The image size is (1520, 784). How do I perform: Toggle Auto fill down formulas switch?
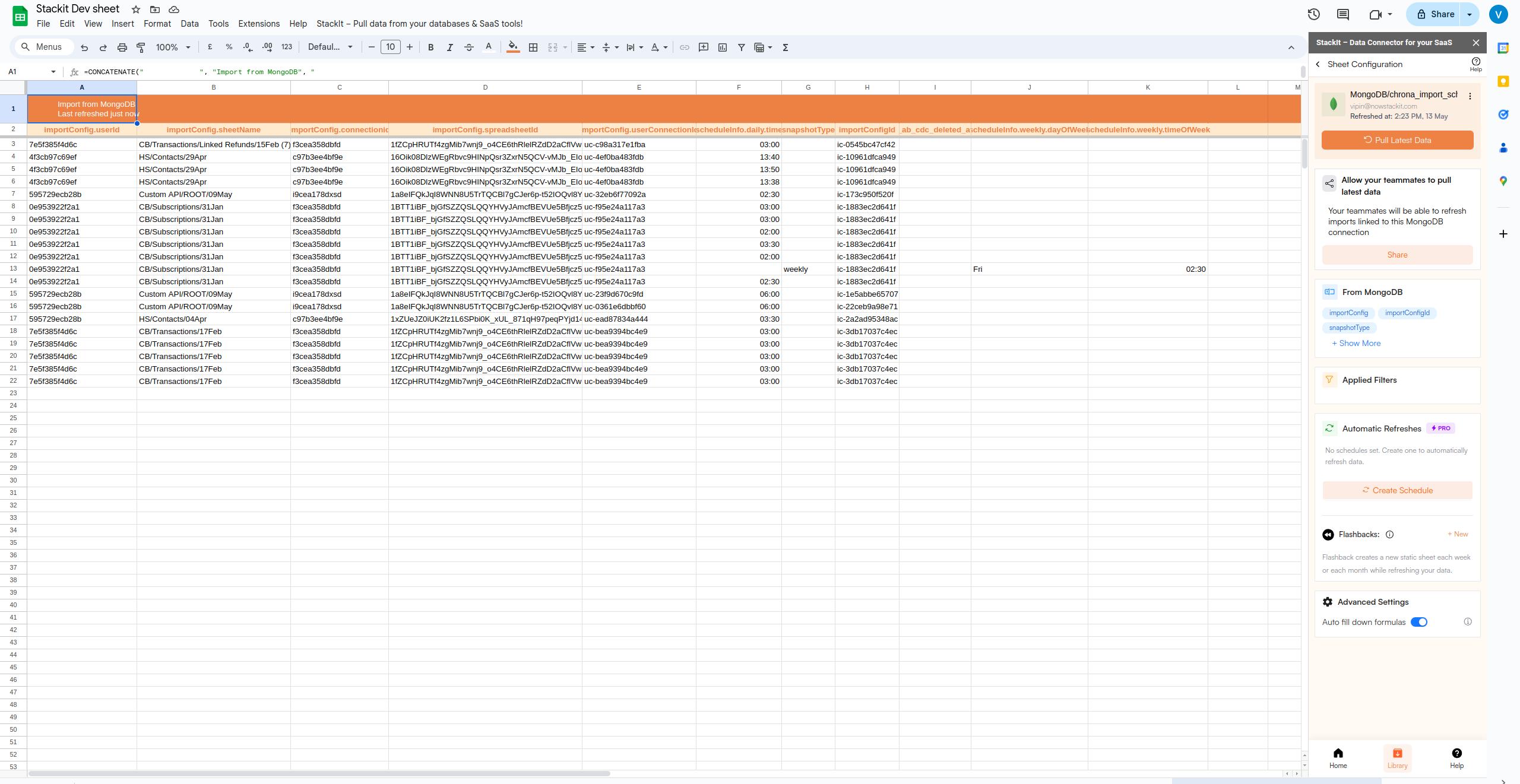1419,622
